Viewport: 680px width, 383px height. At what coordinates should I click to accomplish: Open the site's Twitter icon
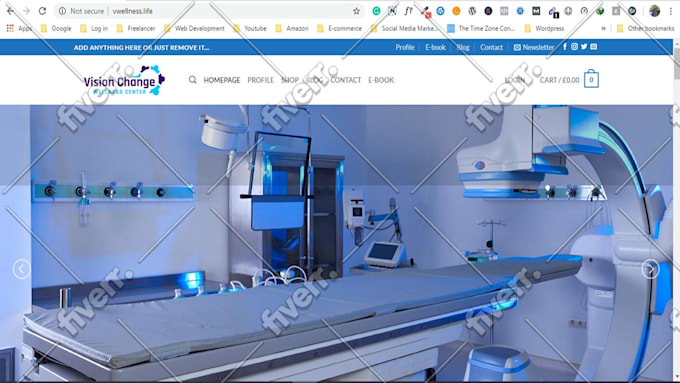584,46
